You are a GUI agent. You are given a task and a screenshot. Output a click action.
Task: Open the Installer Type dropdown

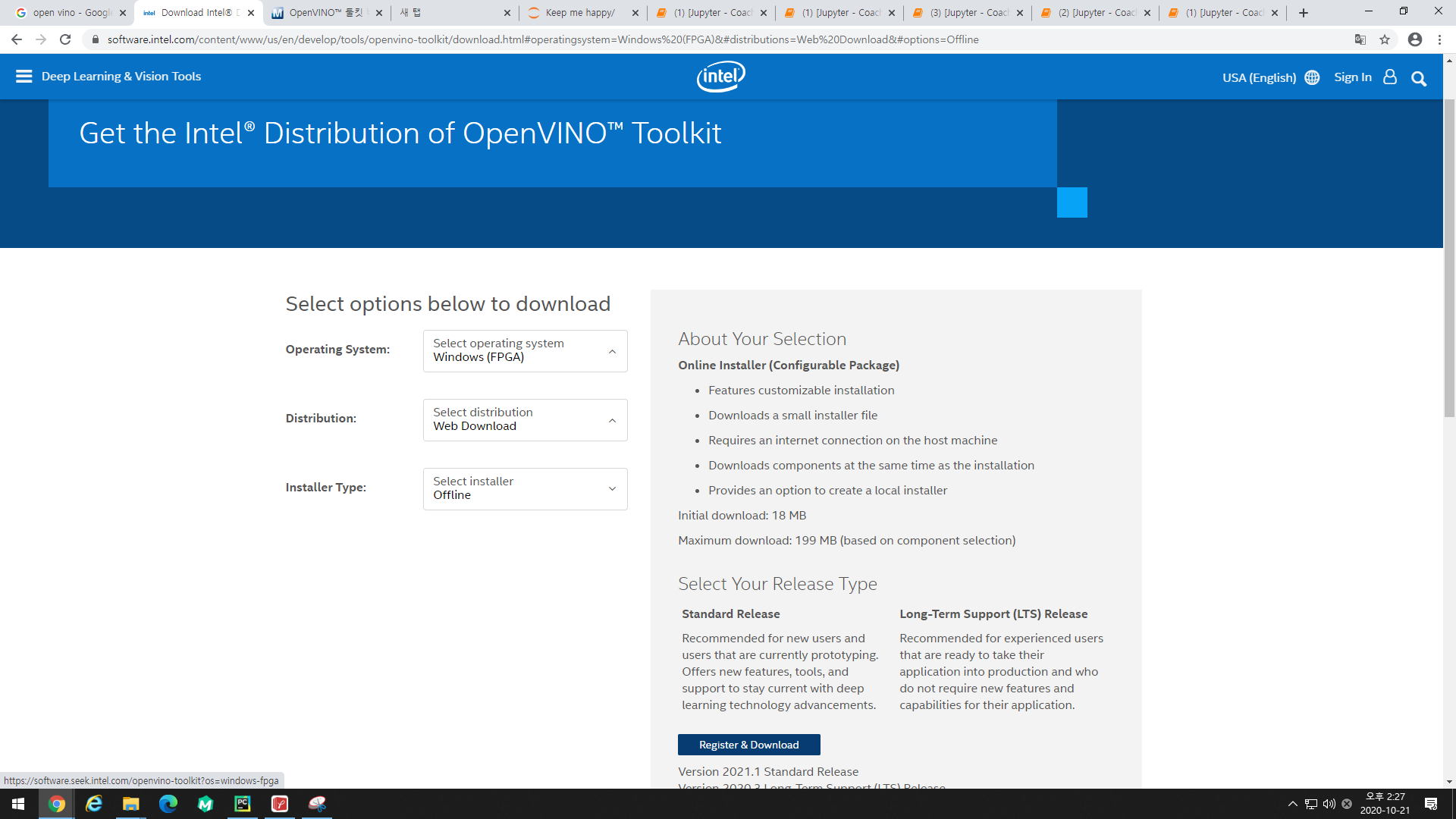[525, 488]
